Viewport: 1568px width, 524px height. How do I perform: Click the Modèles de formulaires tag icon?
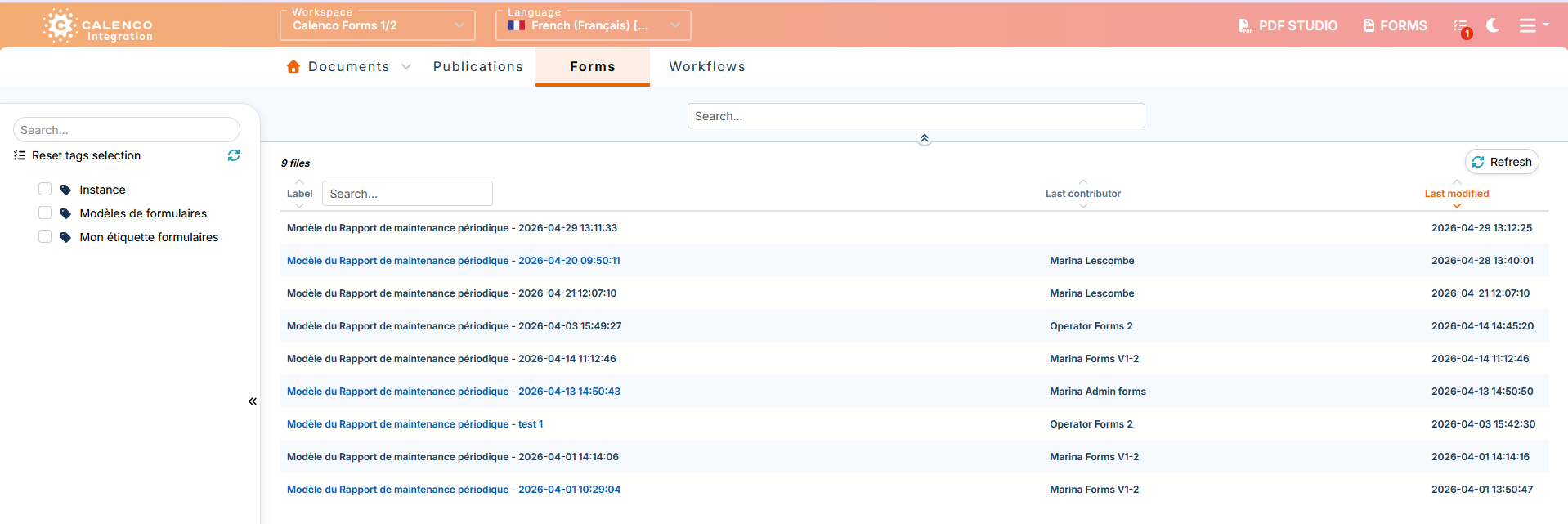[66, 213]
